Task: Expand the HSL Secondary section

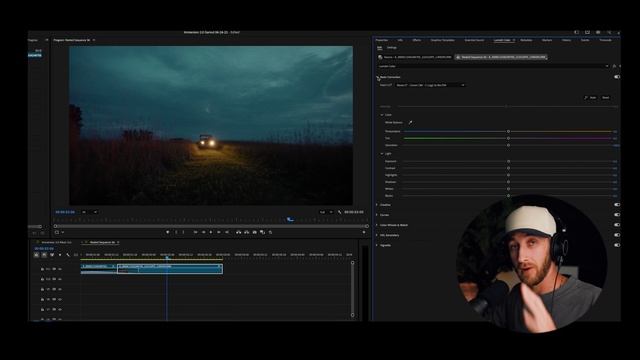Action: click(x=377, y=235)
